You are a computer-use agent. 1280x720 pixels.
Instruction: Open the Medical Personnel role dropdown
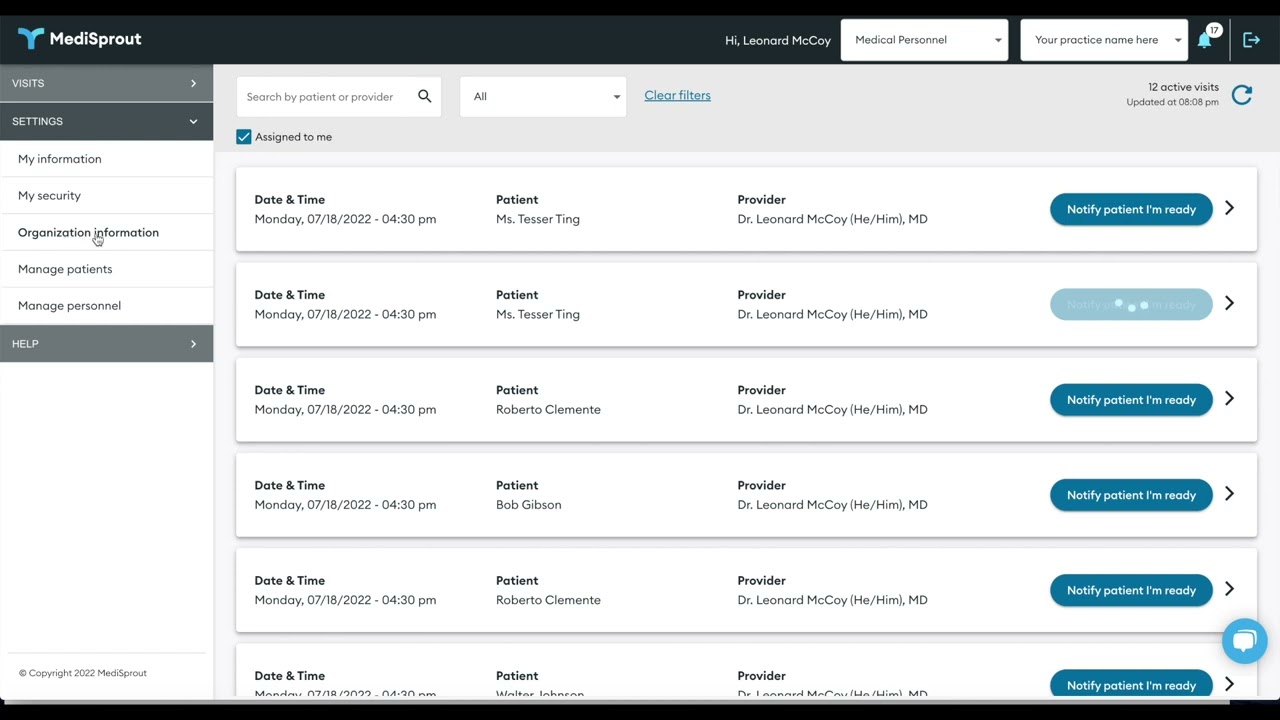[x=924, y=40]
